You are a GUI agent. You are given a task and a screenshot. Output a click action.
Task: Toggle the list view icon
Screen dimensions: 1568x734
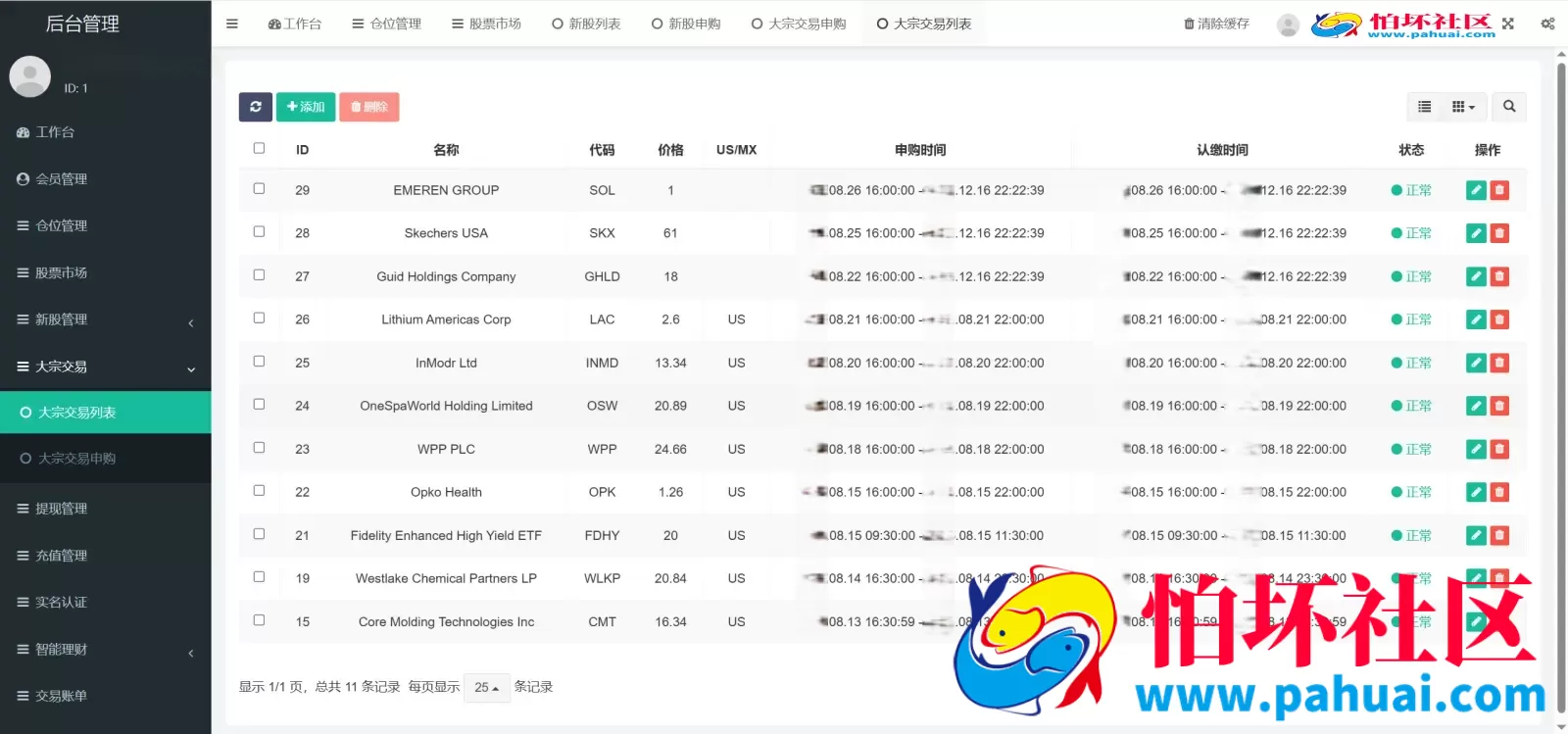click(1424, 107)
